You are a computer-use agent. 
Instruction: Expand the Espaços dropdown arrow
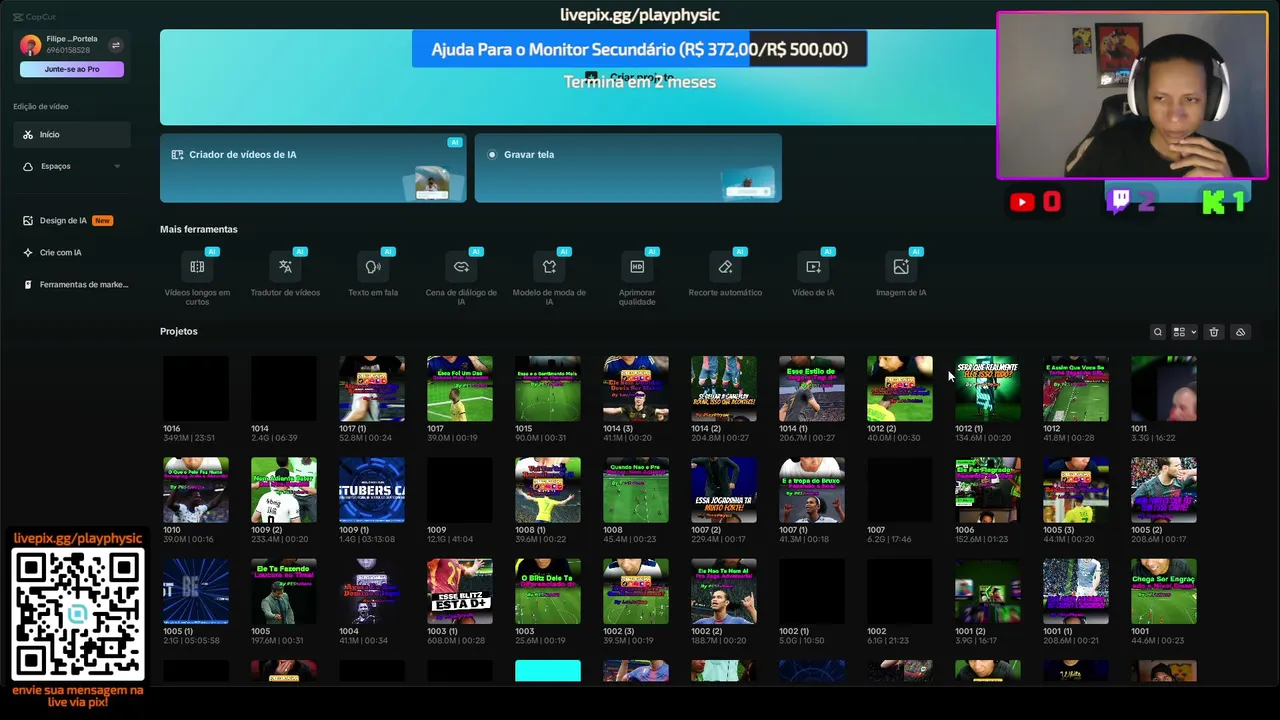tap(117, 166)
